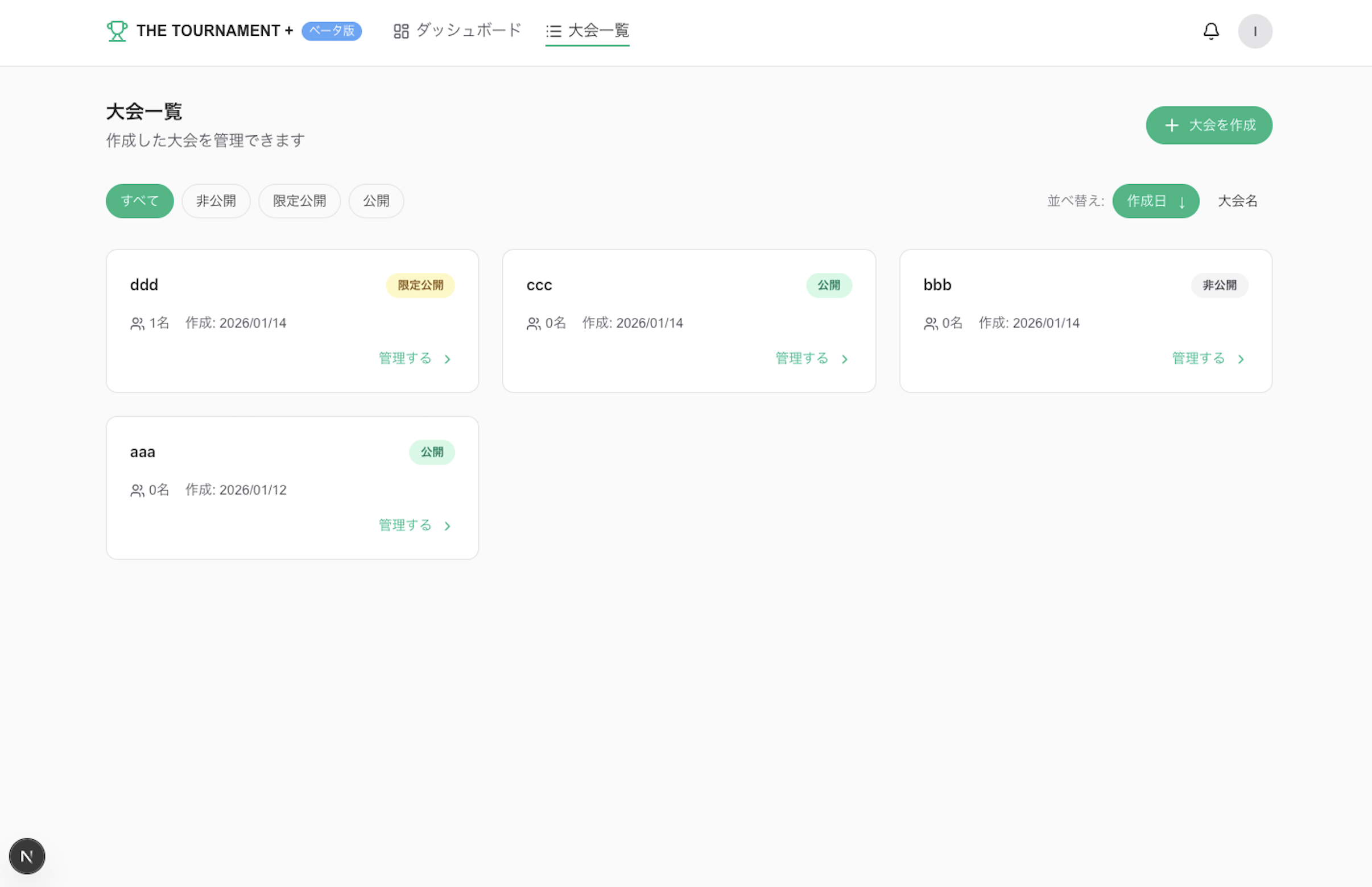Click the Next.js dev tools badge

27,856
